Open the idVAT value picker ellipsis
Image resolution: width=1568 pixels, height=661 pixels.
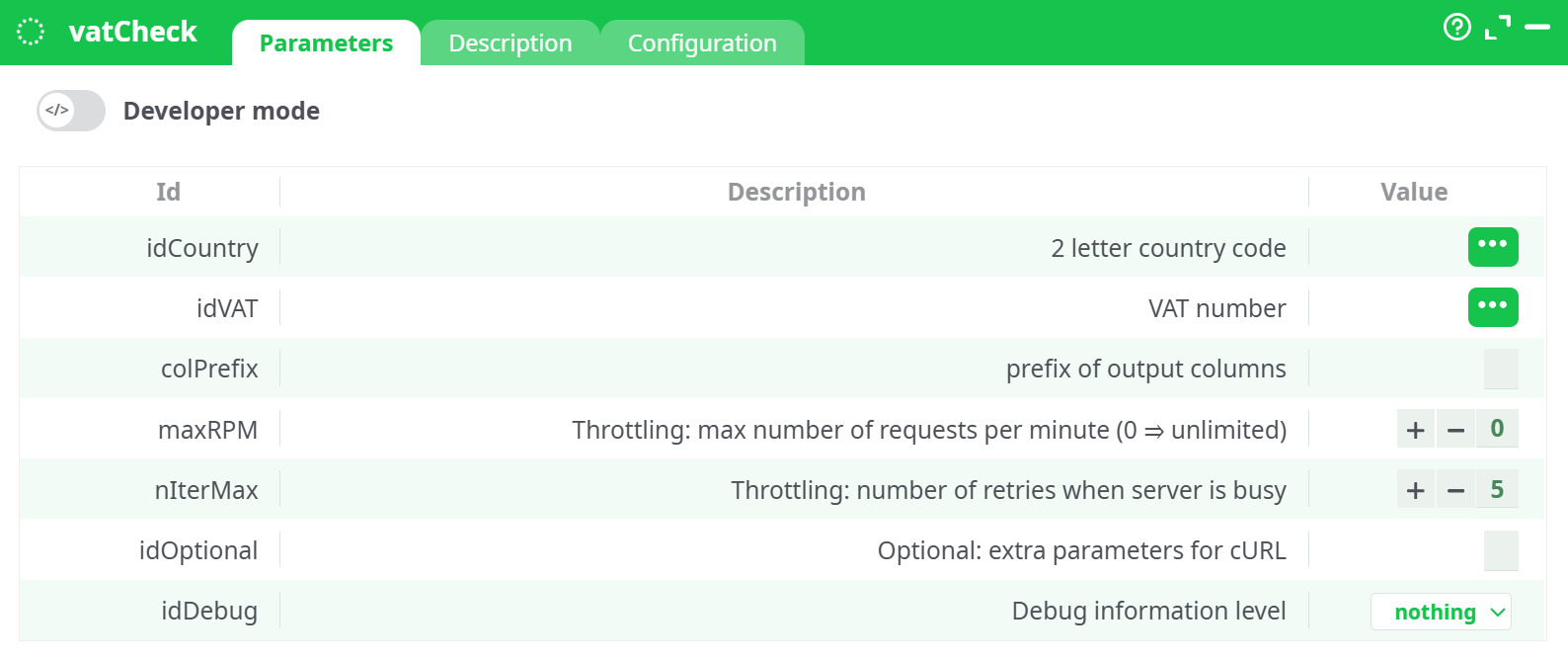pyautogui.click(x=1493, y=307)
